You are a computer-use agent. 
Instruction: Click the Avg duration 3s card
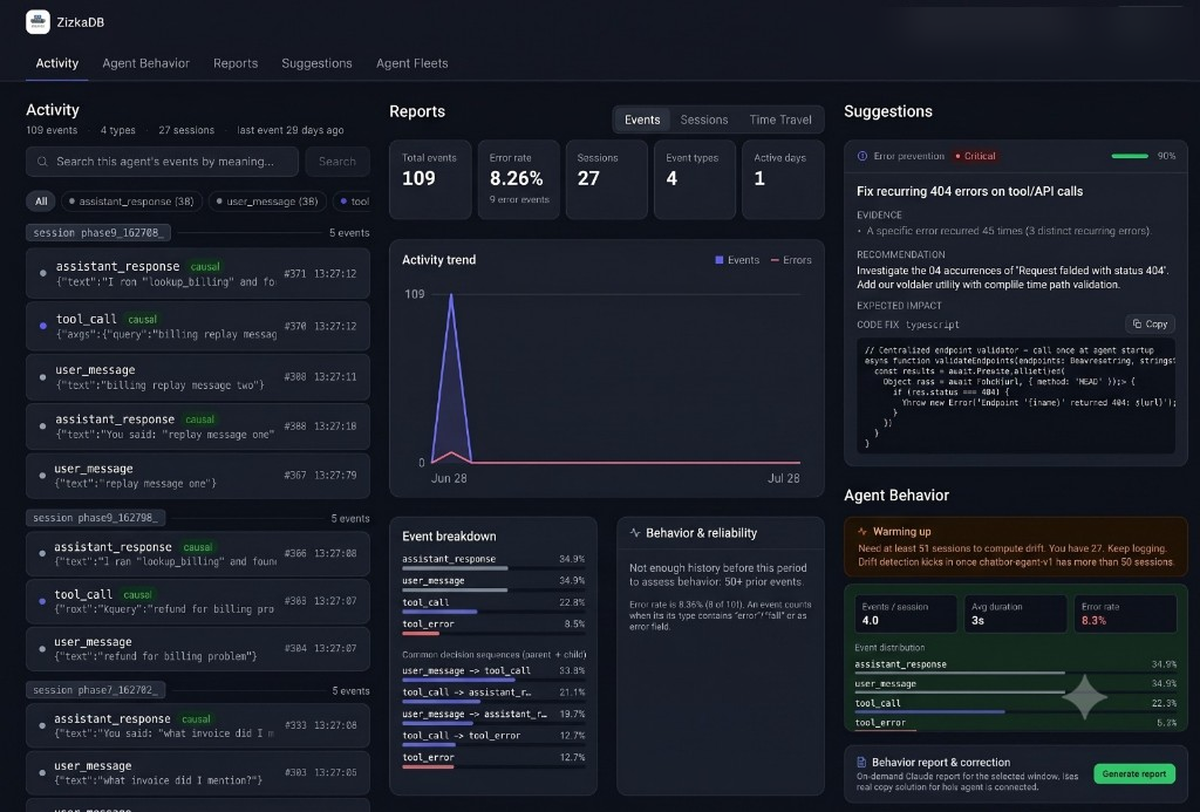(1015, 614)
